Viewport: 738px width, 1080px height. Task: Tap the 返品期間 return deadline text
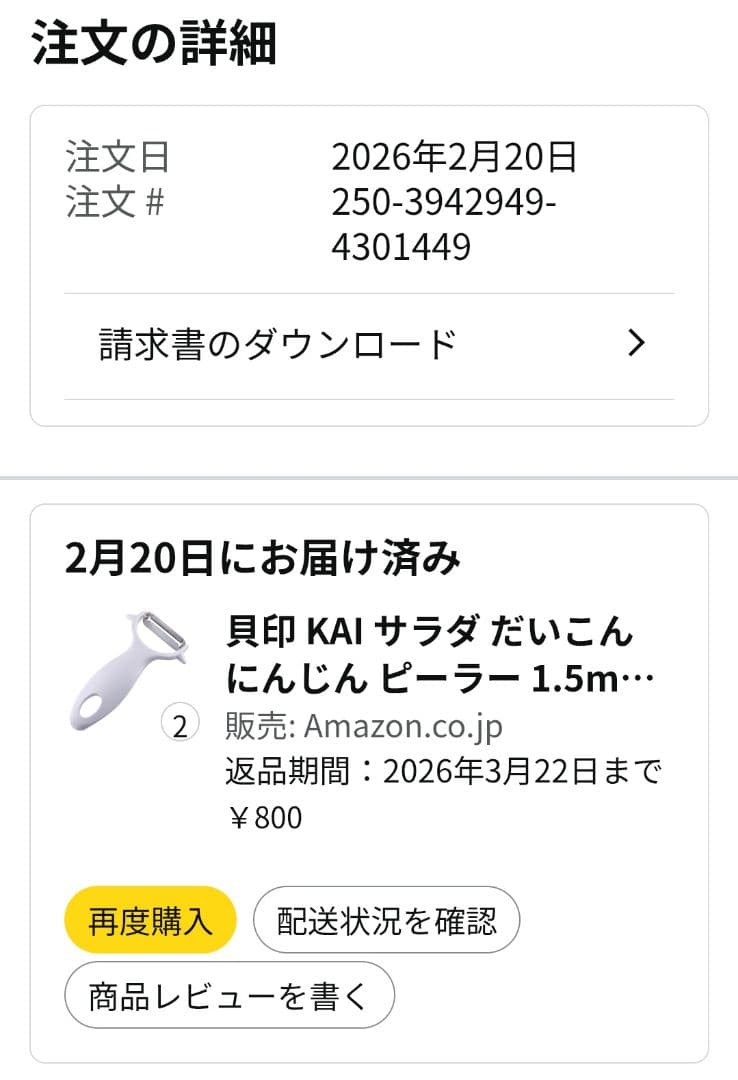pyautogui.click(x=443, y=771)
